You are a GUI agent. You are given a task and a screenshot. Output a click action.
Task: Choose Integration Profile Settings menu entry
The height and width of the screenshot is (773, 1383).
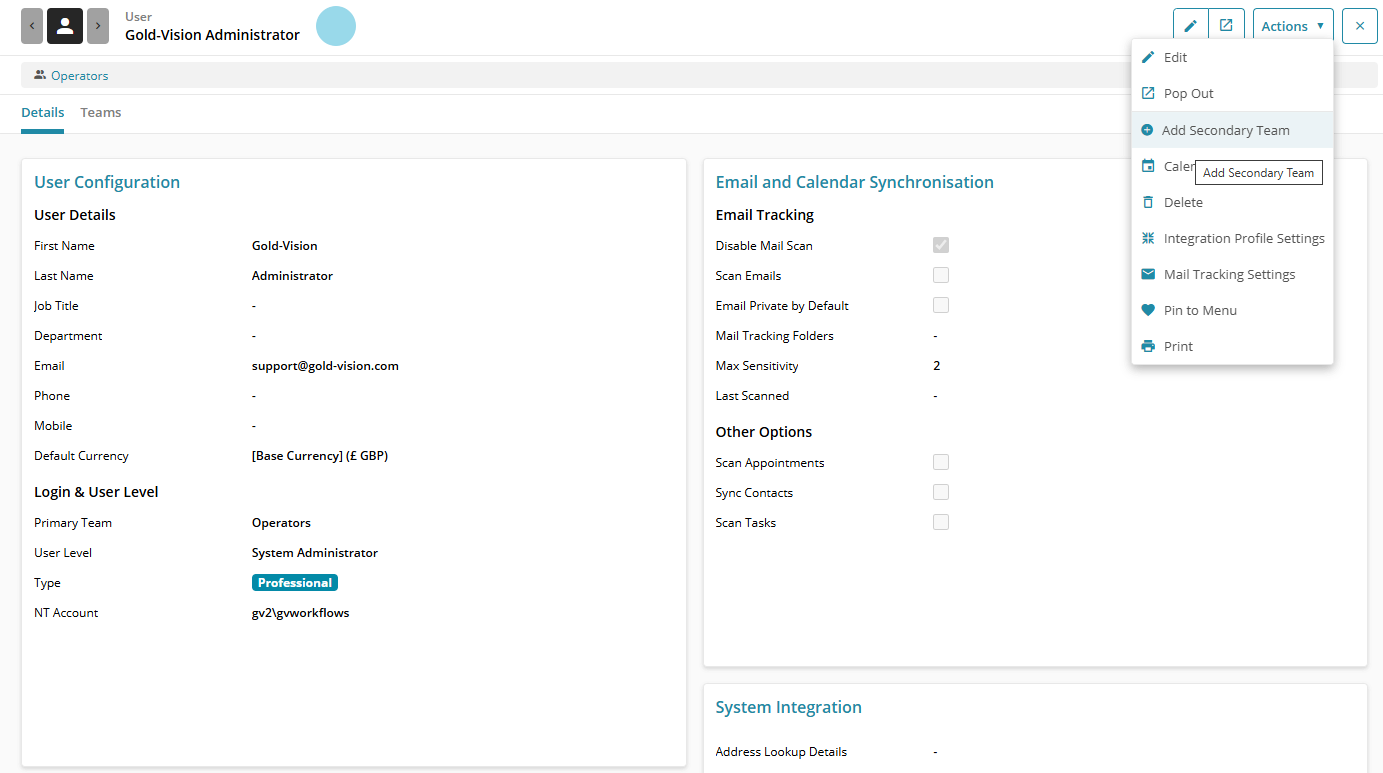(1243, 238)
